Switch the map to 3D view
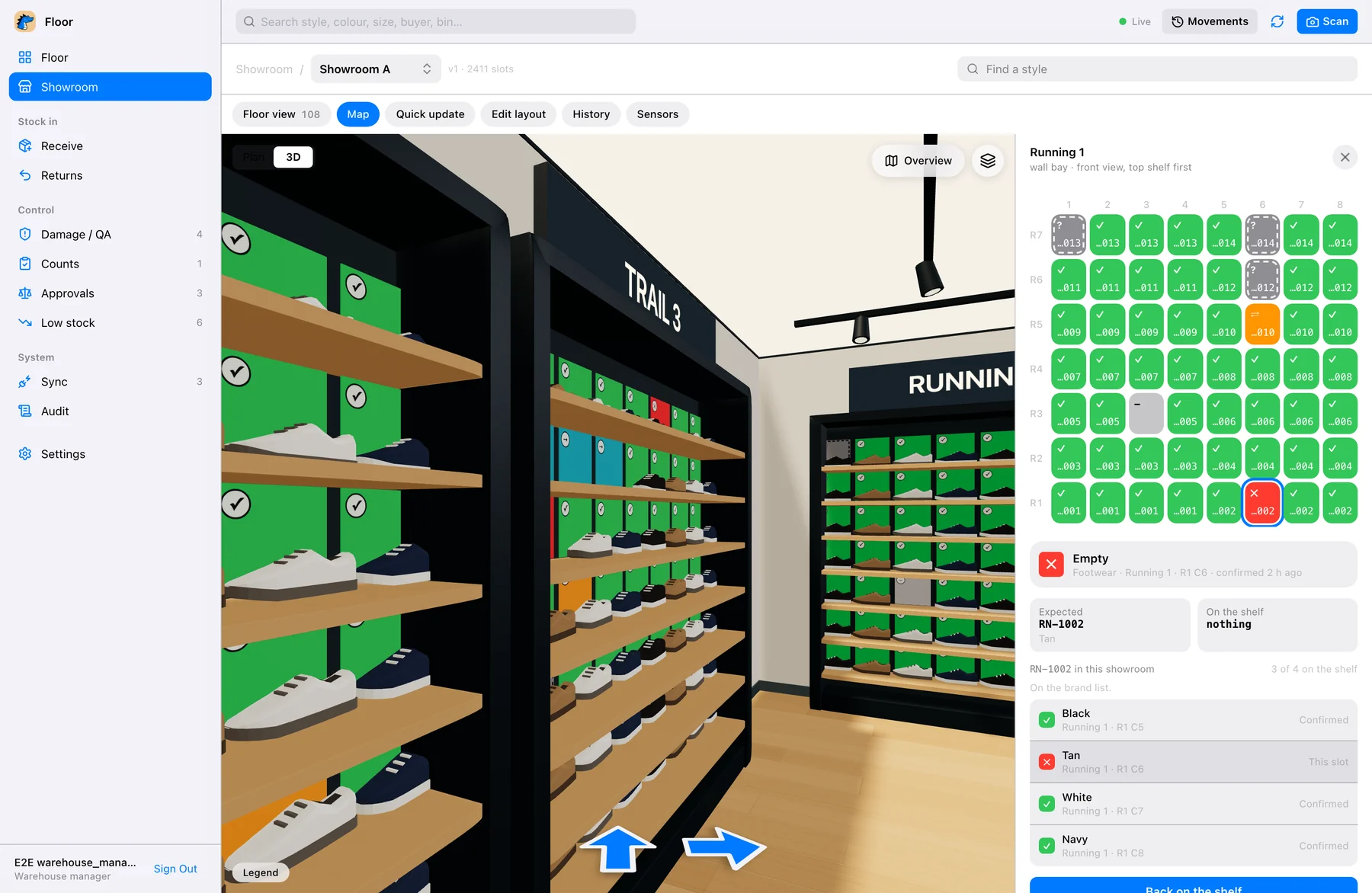Screen dimensions: 1372x893 [x=293, y=157]
